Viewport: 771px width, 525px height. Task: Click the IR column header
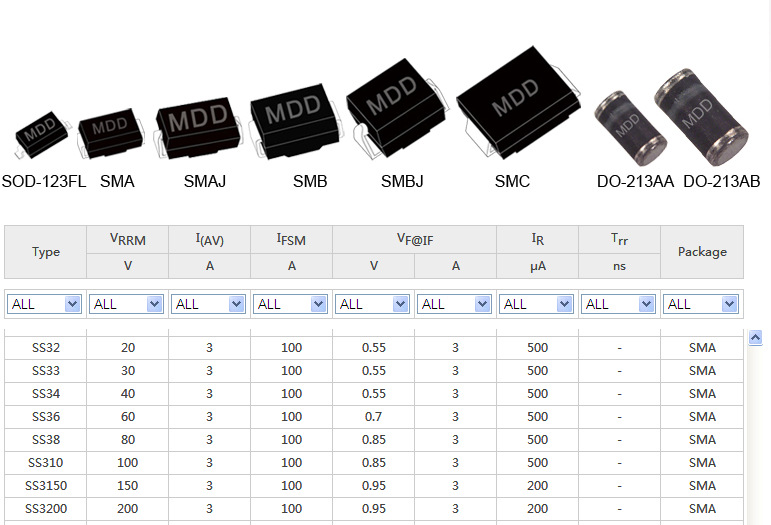pos(537,240)
